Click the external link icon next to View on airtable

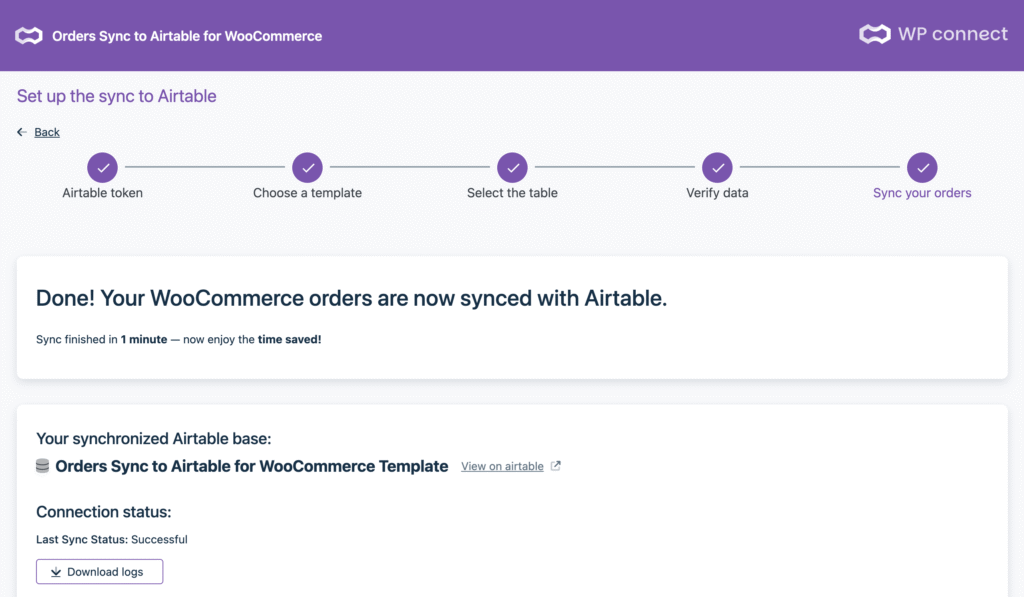tap(556, 466)
